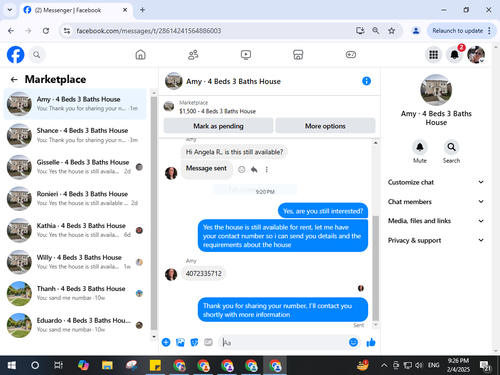This screenshot has height=375, width=500.
Task: Open the emoji picker in message box
Action: [x=353, y=342]
